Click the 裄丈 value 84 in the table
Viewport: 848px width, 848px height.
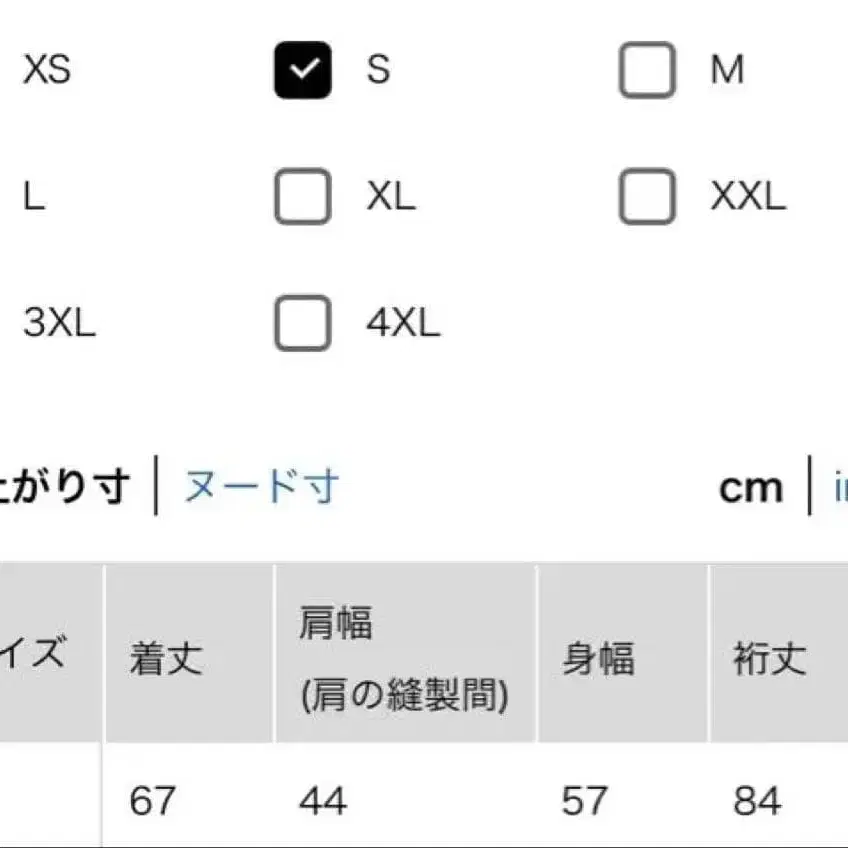pyautogui.click(x=755, y=800)
